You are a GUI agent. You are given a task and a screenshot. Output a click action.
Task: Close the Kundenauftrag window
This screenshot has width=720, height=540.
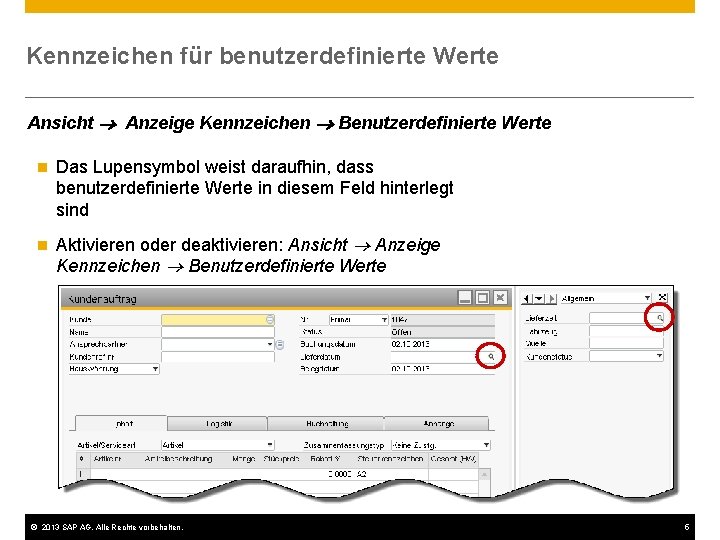pyautogui.click(x=500, y=298)
